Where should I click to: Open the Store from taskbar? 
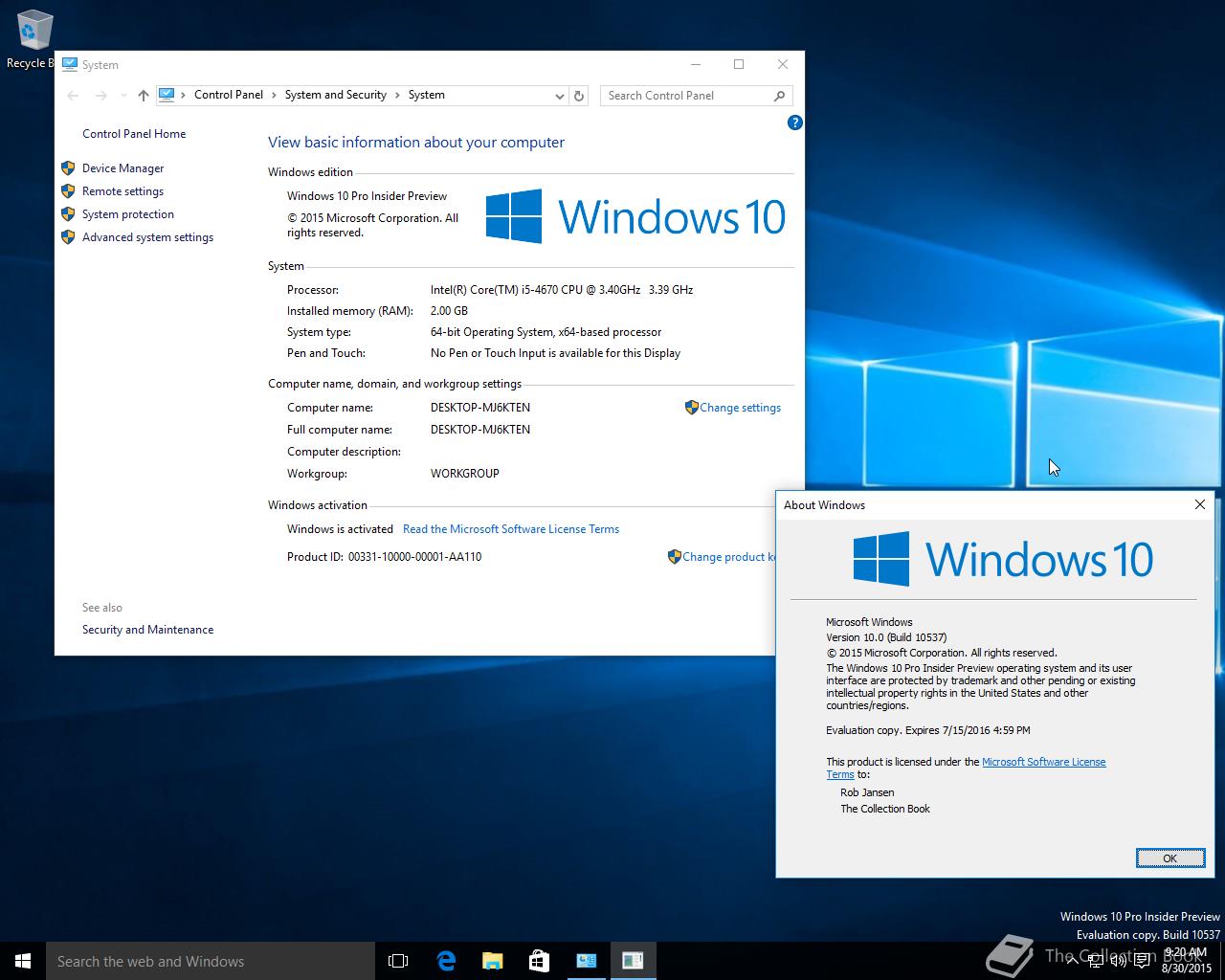[539, 961]
